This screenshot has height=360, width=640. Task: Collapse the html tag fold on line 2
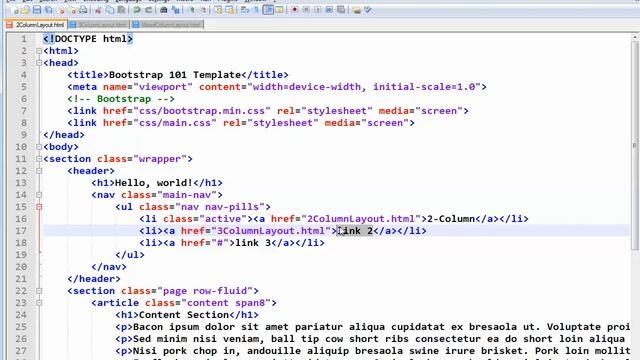(x=39, y=51)
